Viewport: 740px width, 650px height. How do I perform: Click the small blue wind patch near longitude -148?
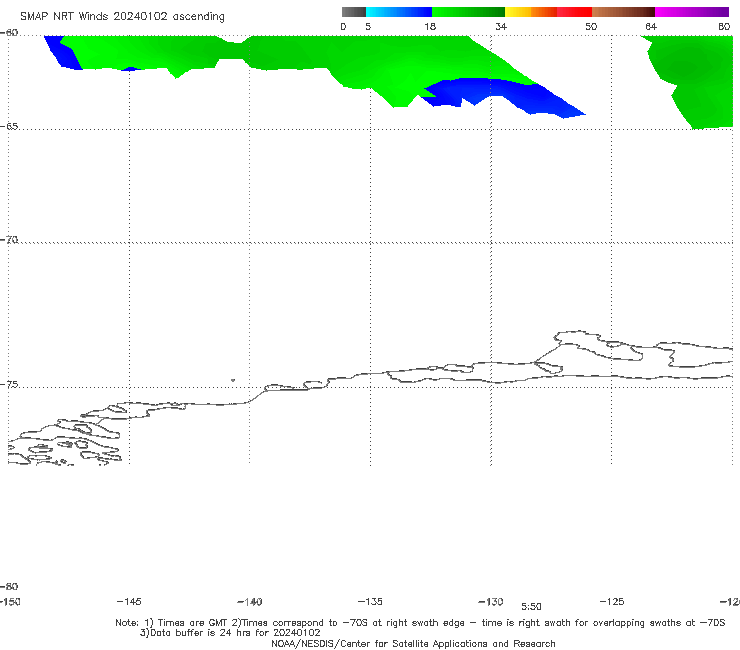(63, 52)
